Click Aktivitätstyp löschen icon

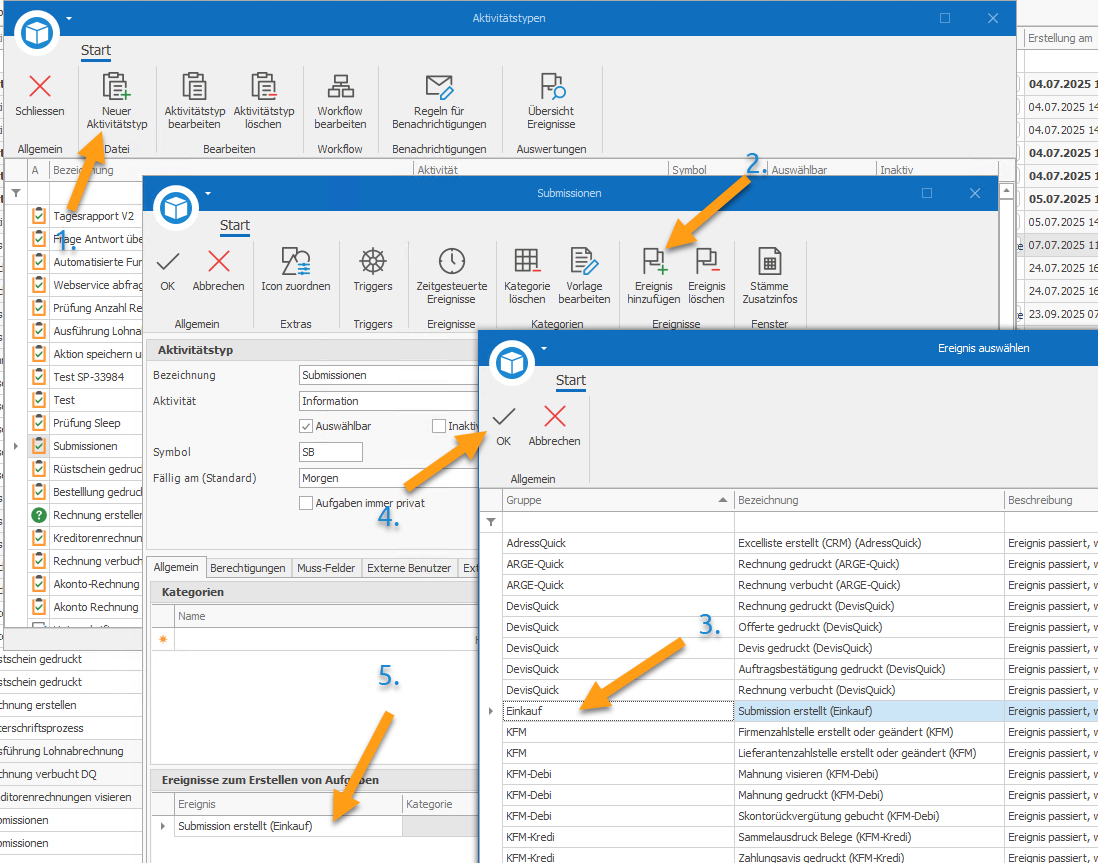264,102
